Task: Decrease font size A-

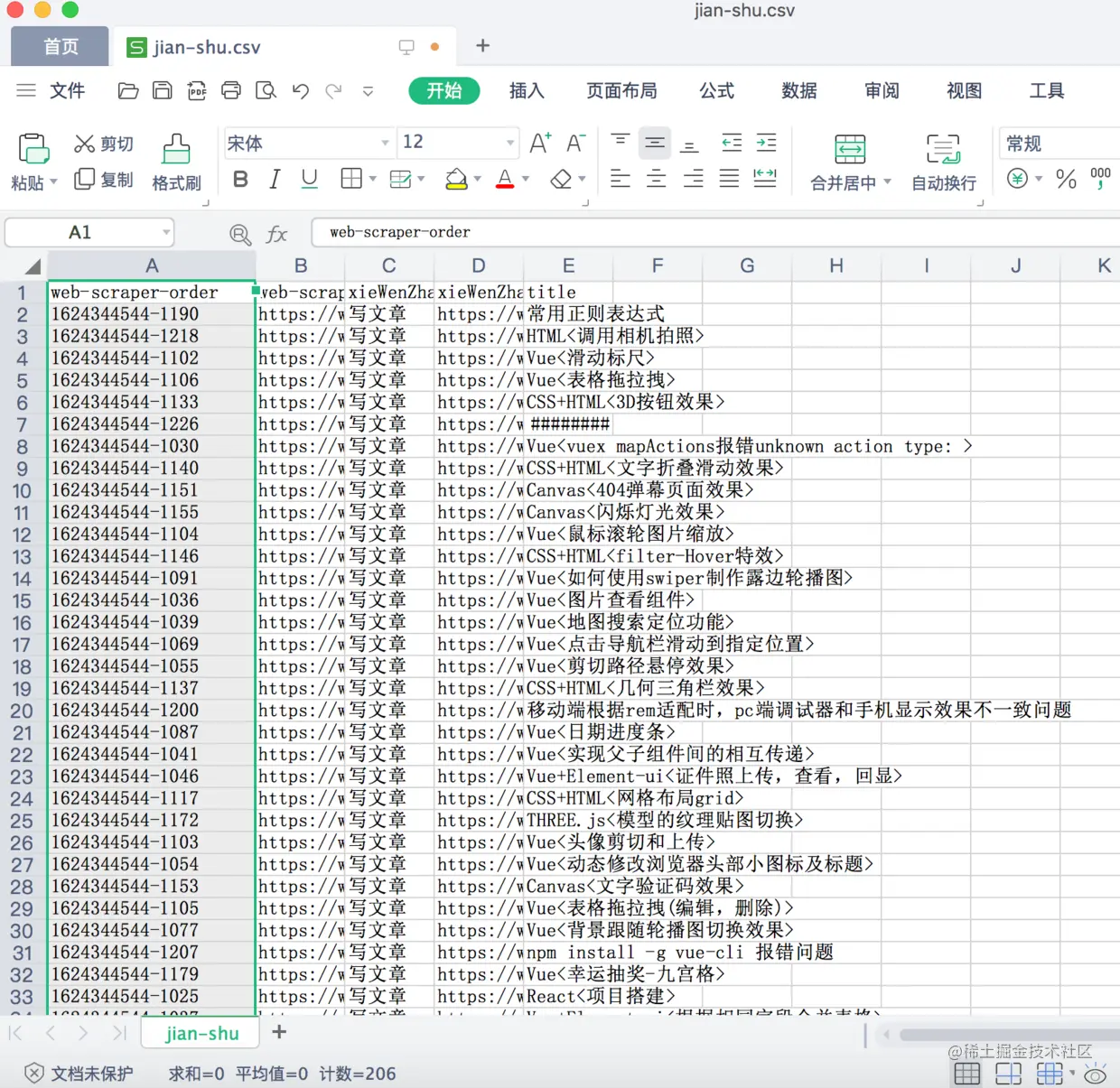Action: [575, 143]
